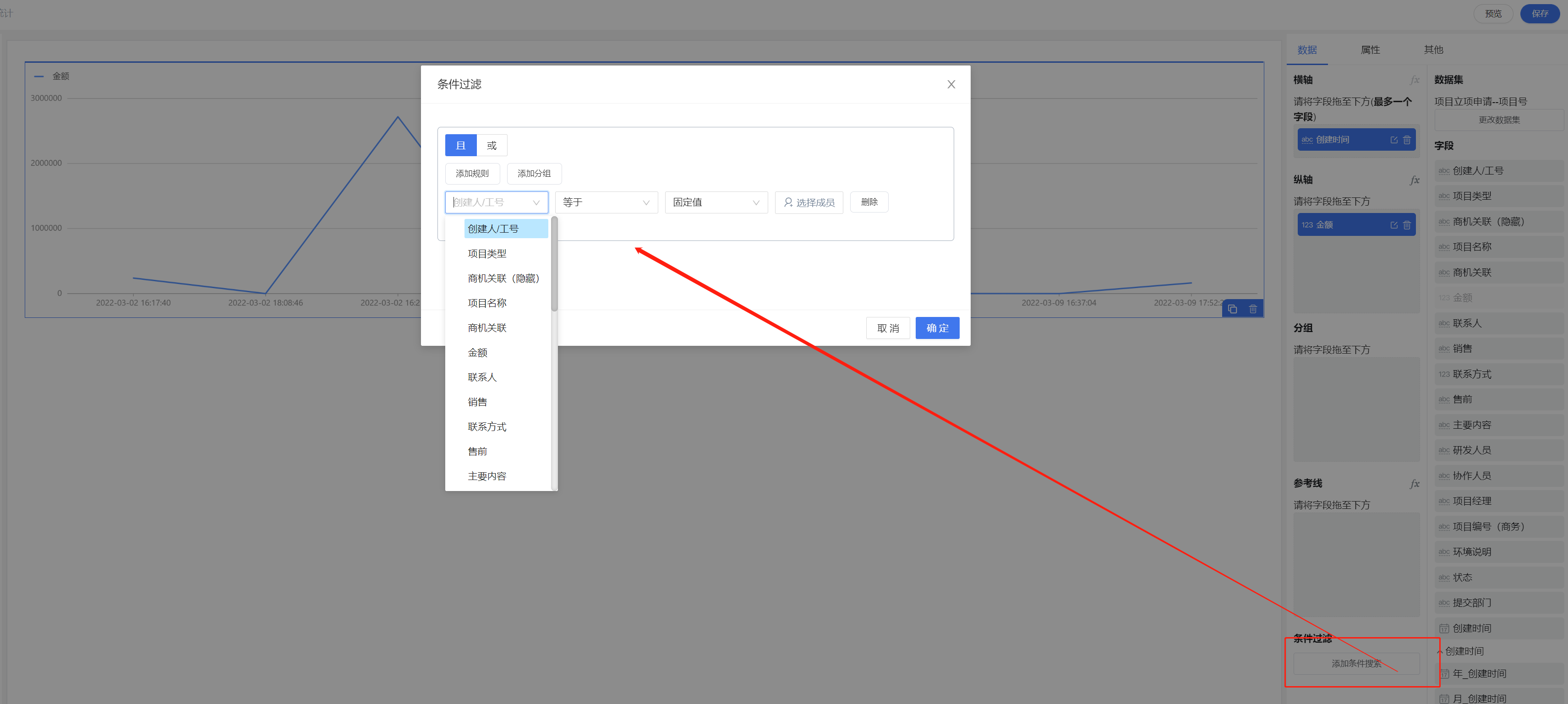
Task: Click the fx icon beside 纵轴
Action: pyautogui.click(x=1415, y=180)
